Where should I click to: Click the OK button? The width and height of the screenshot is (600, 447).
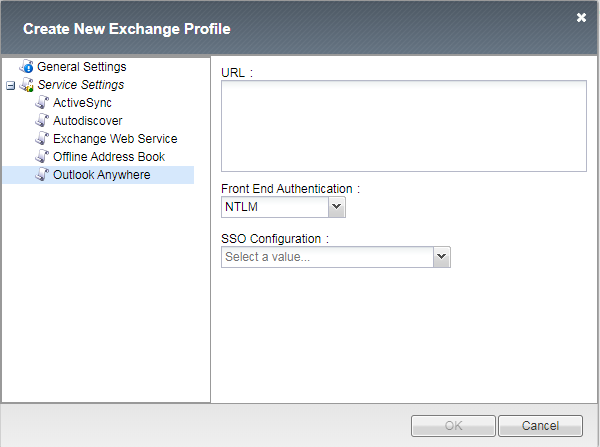click(x=453, y=425)
